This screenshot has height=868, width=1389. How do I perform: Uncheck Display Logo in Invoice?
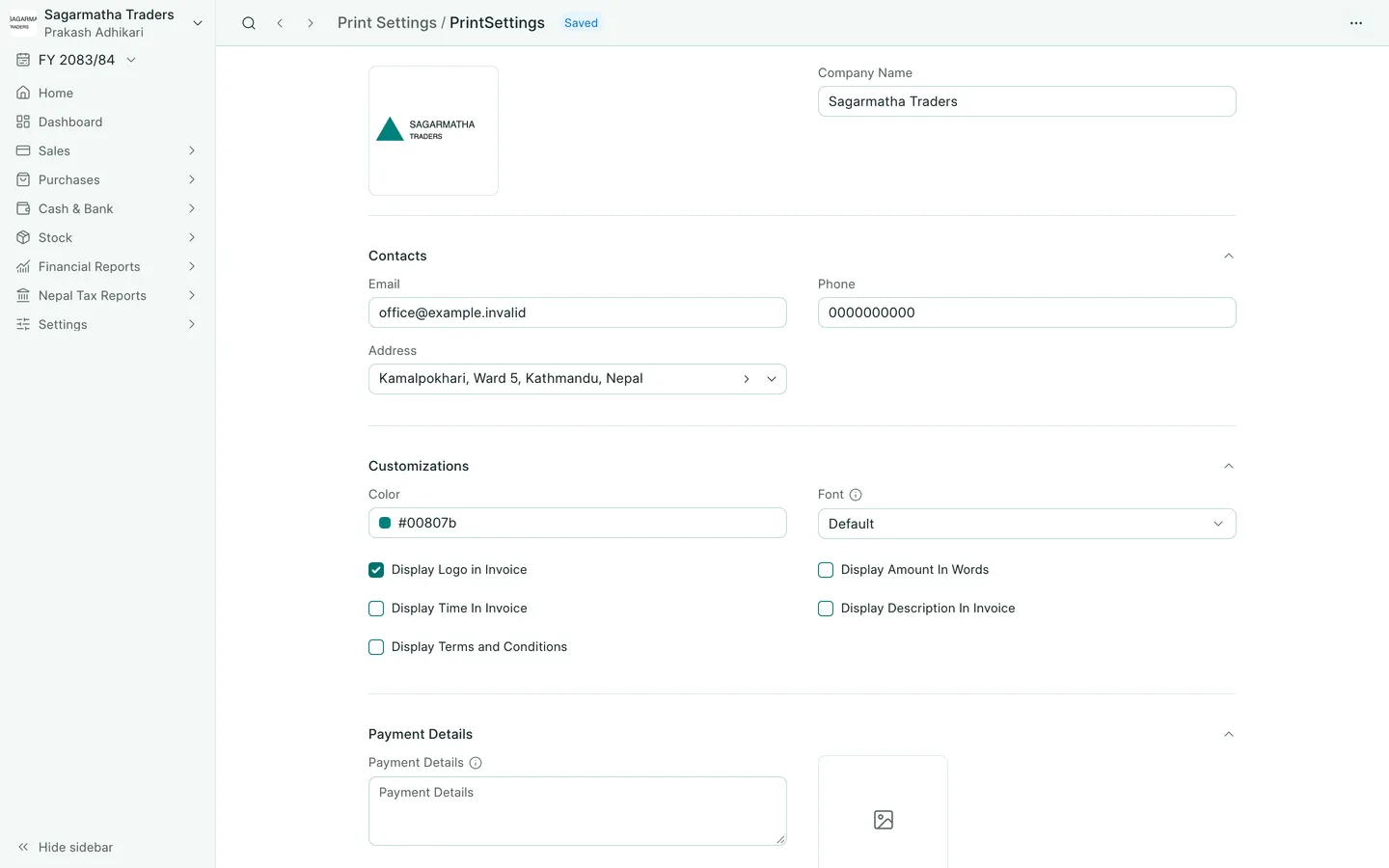tap(376, 570)
